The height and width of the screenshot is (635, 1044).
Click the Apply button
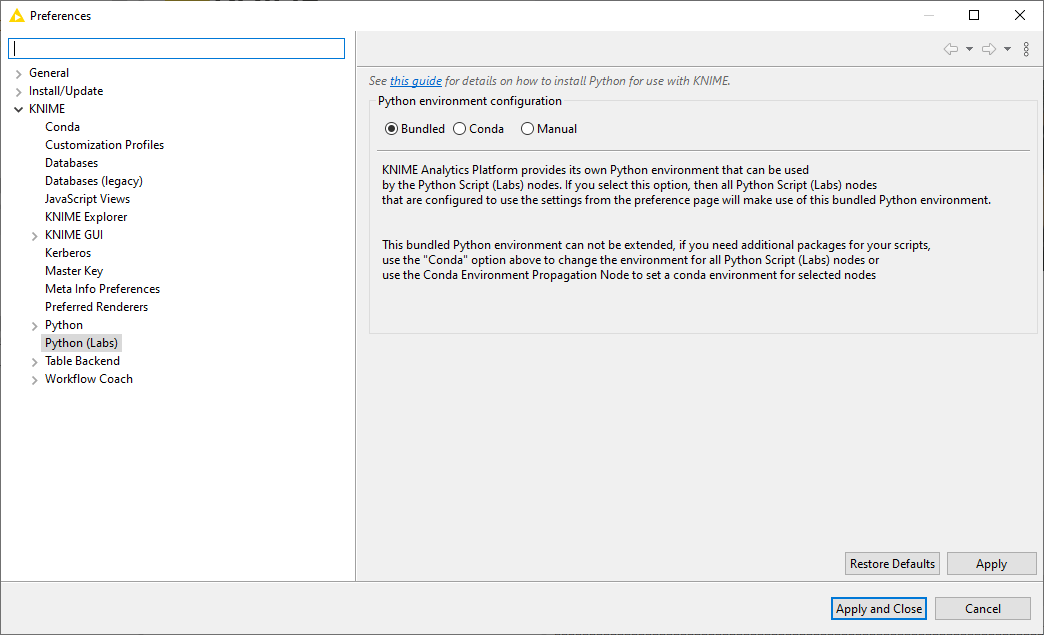[991, 563]
